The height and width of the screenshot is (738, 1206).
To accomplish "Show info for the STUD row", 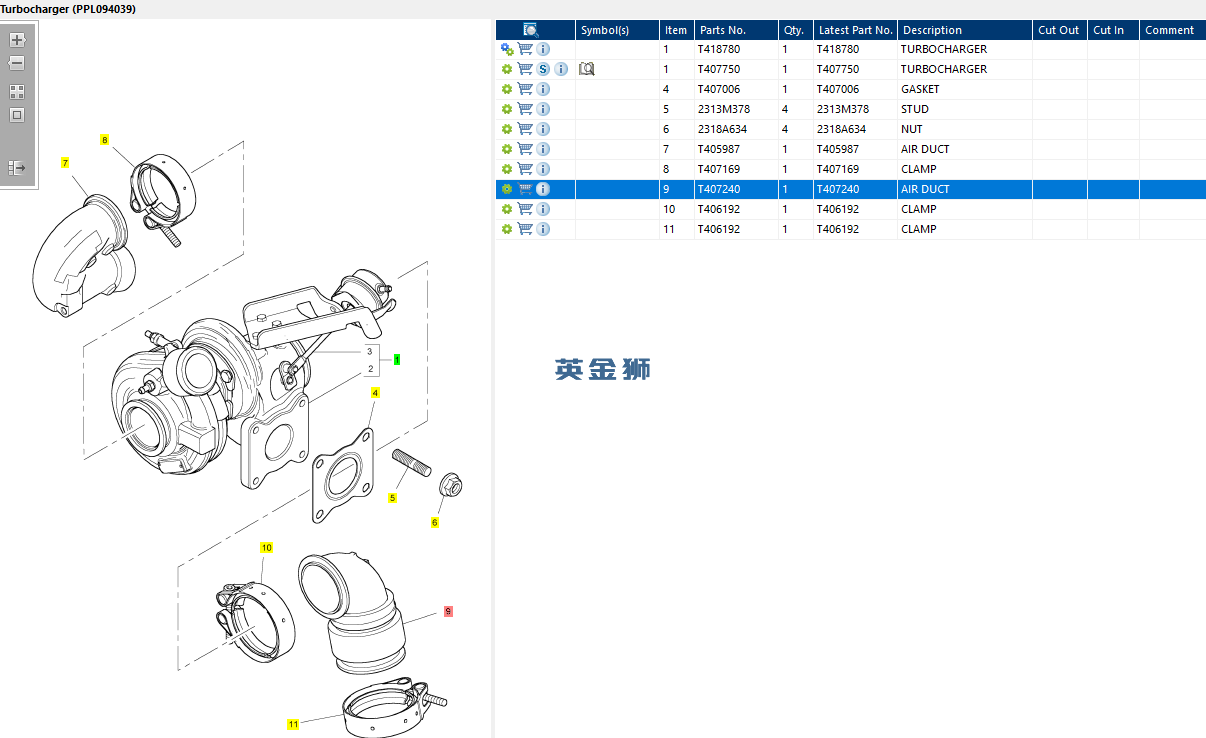I will (x=543, y=109).
